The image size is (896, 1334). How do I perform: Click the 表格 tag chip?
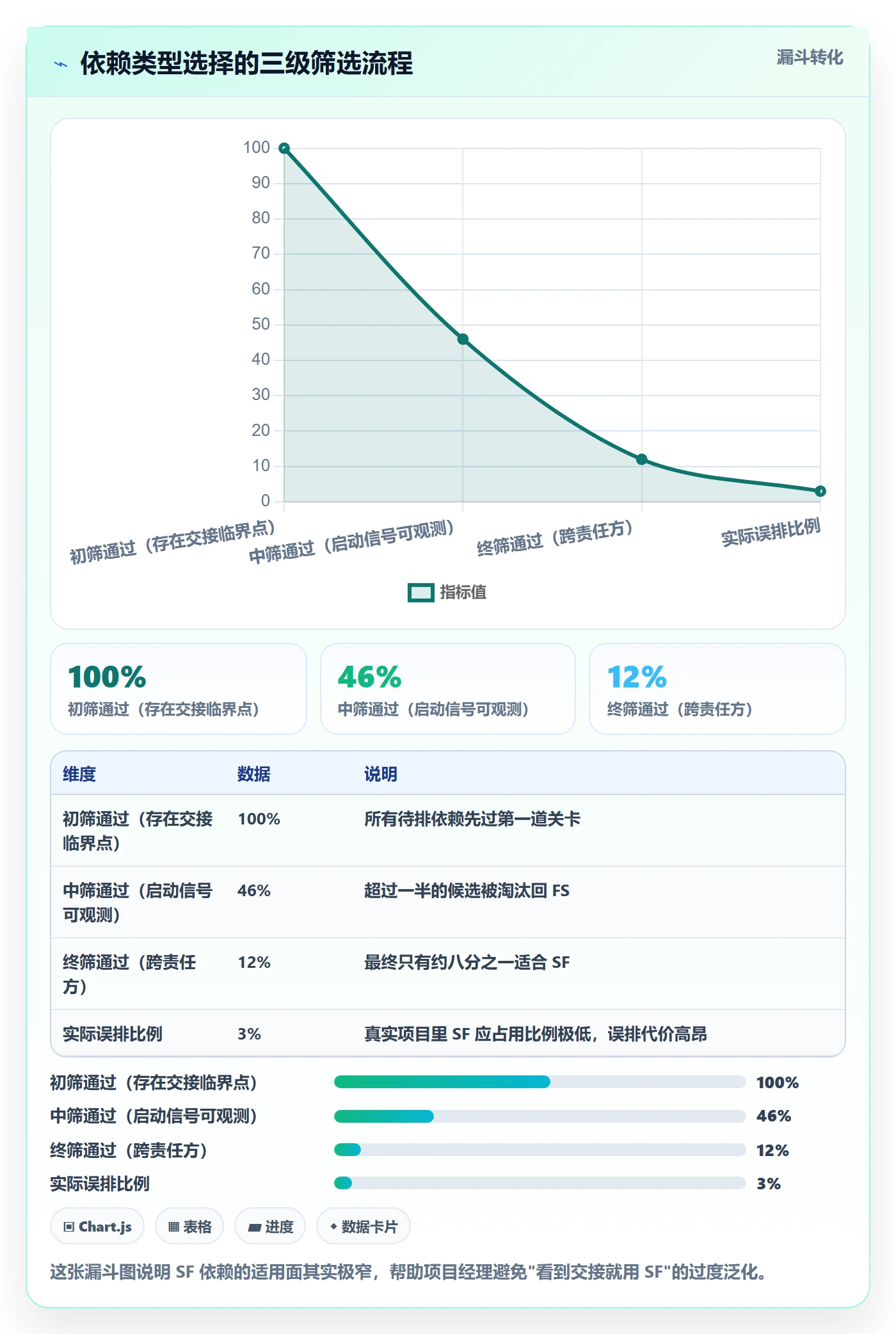pyautogui.click(x=189, y=1226)
